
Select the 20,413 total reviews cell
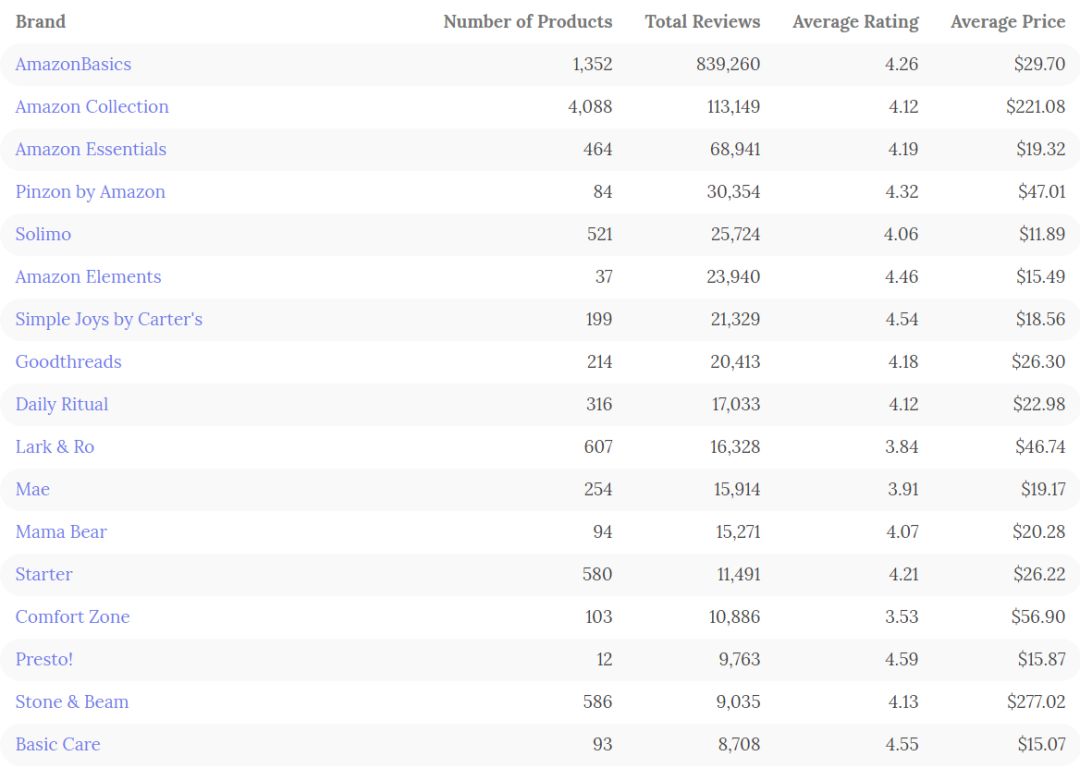point(736,362)
